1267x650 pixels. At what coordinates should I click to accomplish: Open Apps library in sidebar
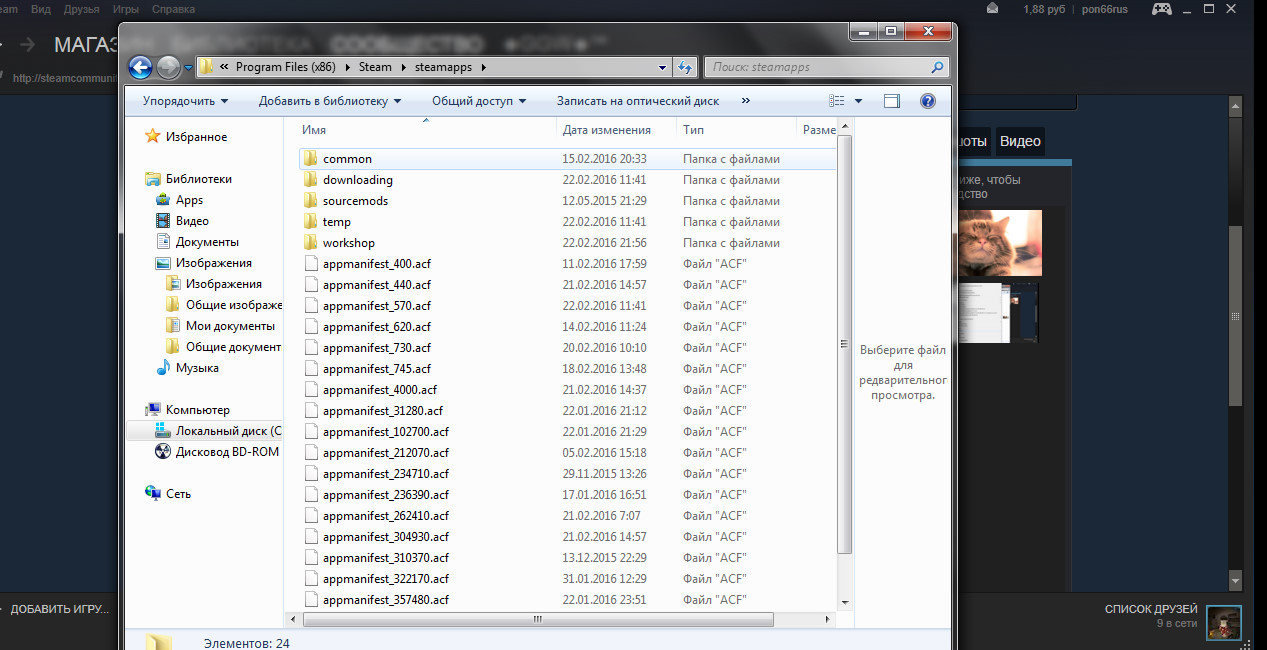tap(189, 200)
